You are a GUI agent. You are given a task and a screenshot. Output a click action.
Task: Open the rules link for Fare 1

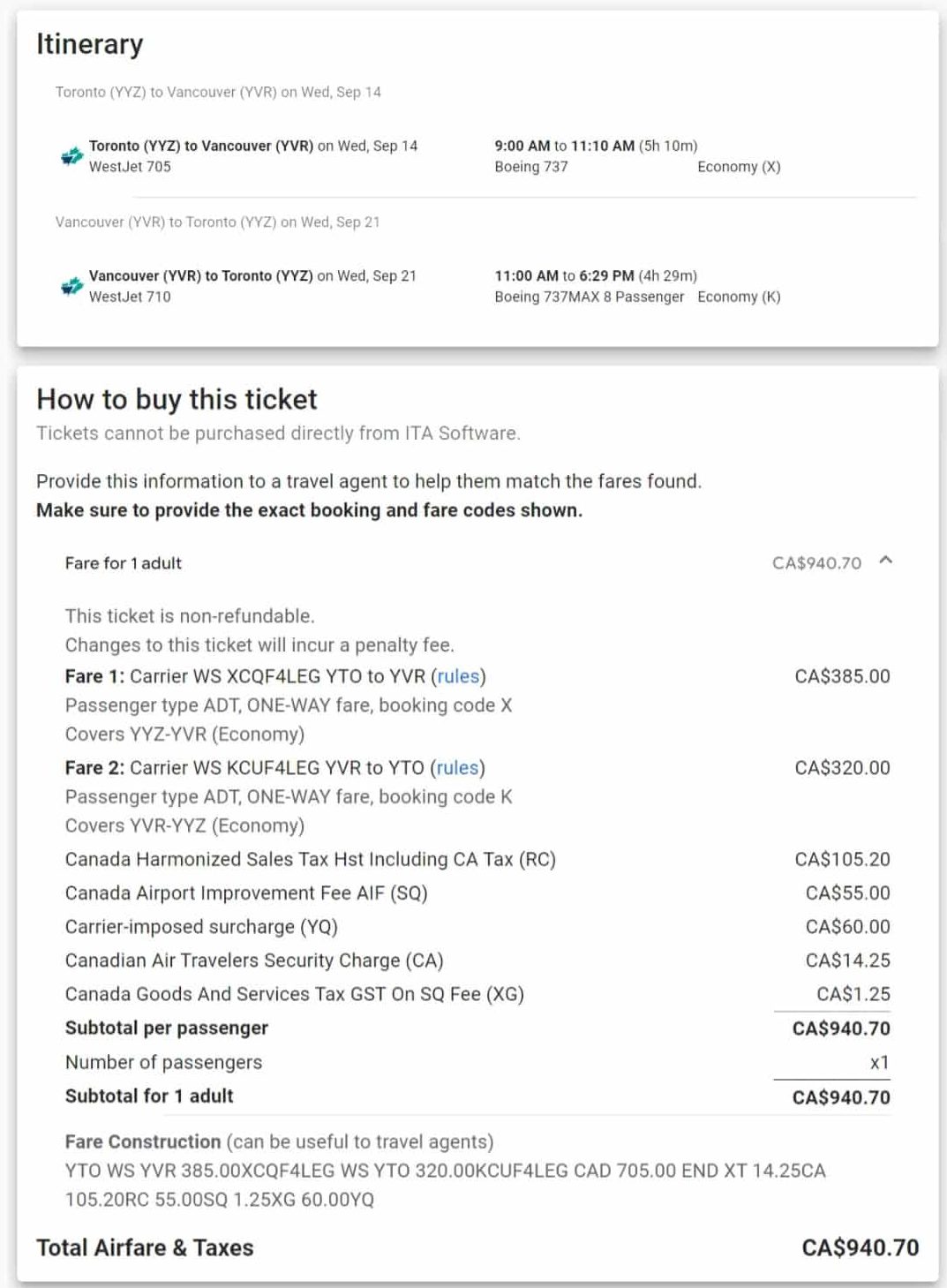tap(458, 676)
